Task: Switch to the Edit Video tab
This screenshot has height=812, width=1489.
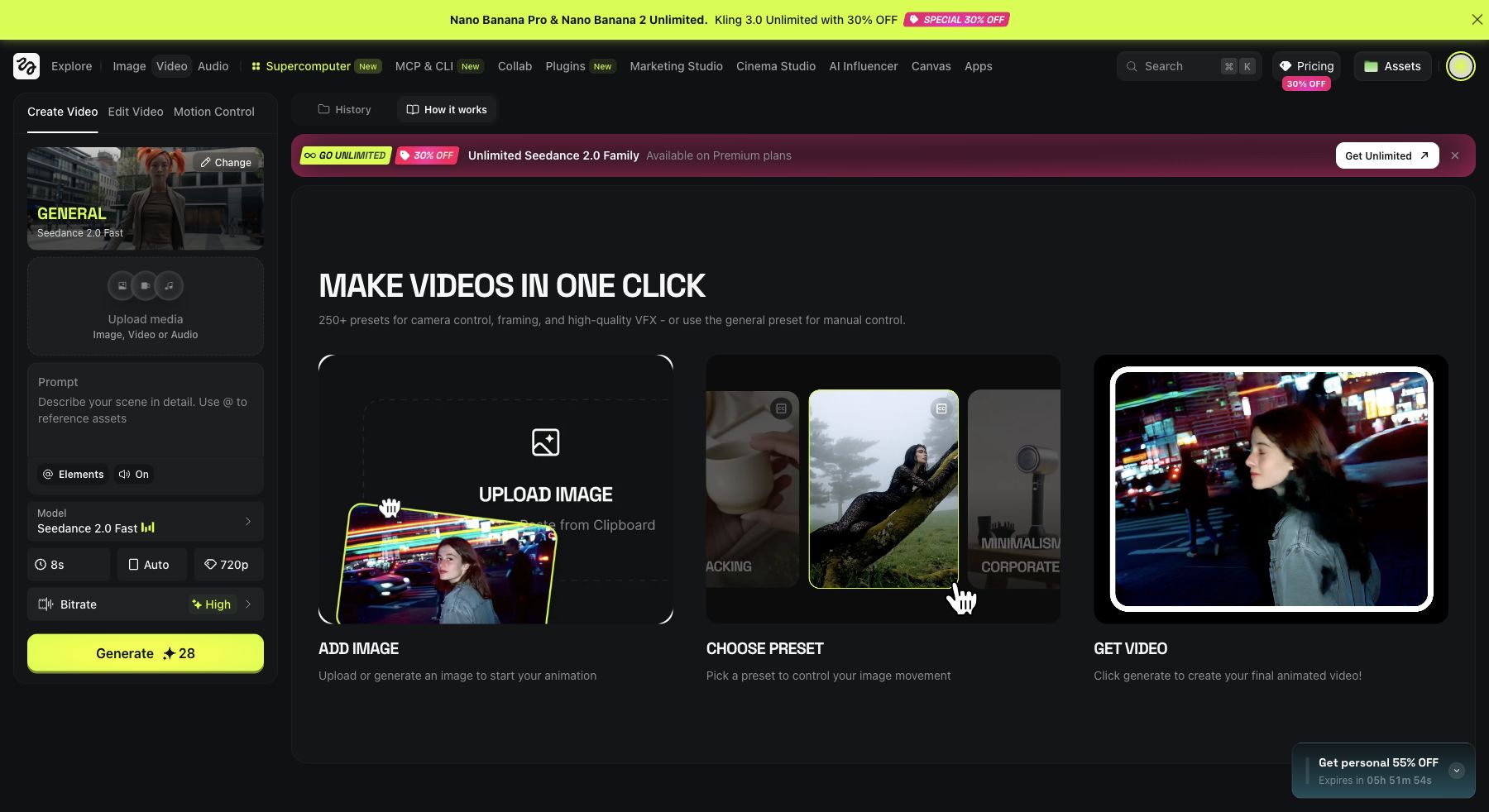Action: point(136,112)
